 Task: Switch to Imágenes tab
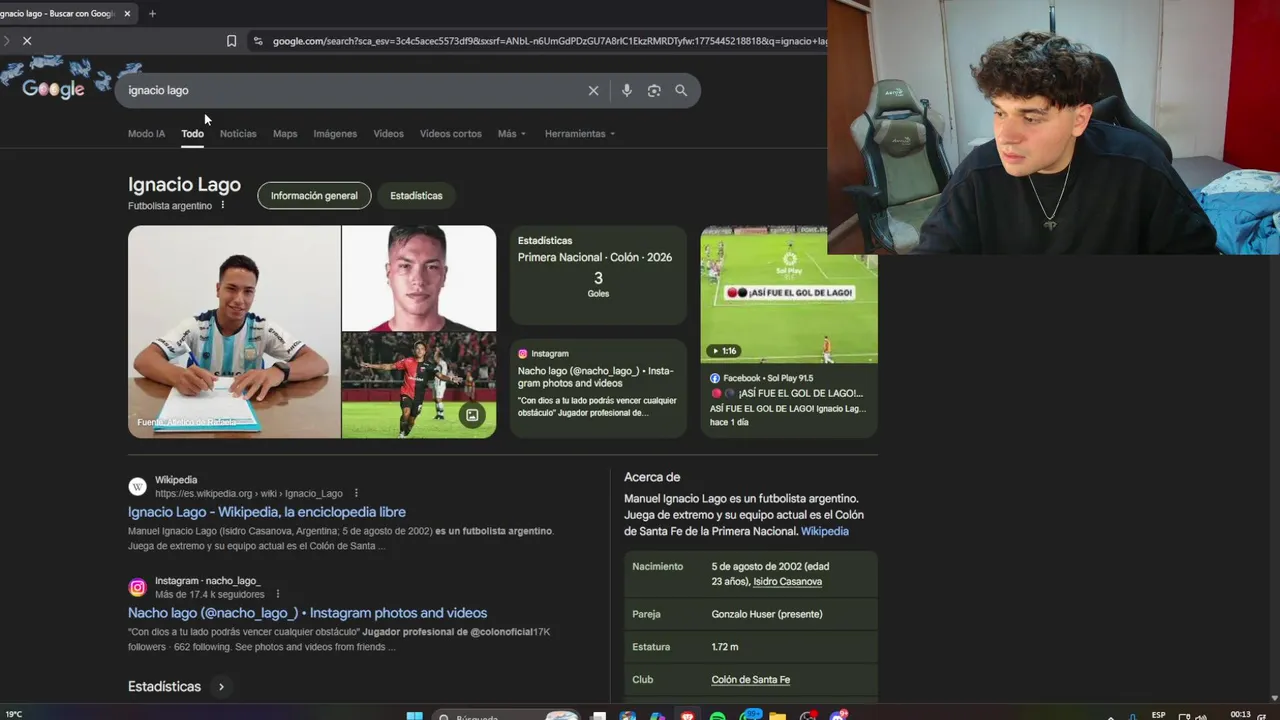tap(335, 133)
